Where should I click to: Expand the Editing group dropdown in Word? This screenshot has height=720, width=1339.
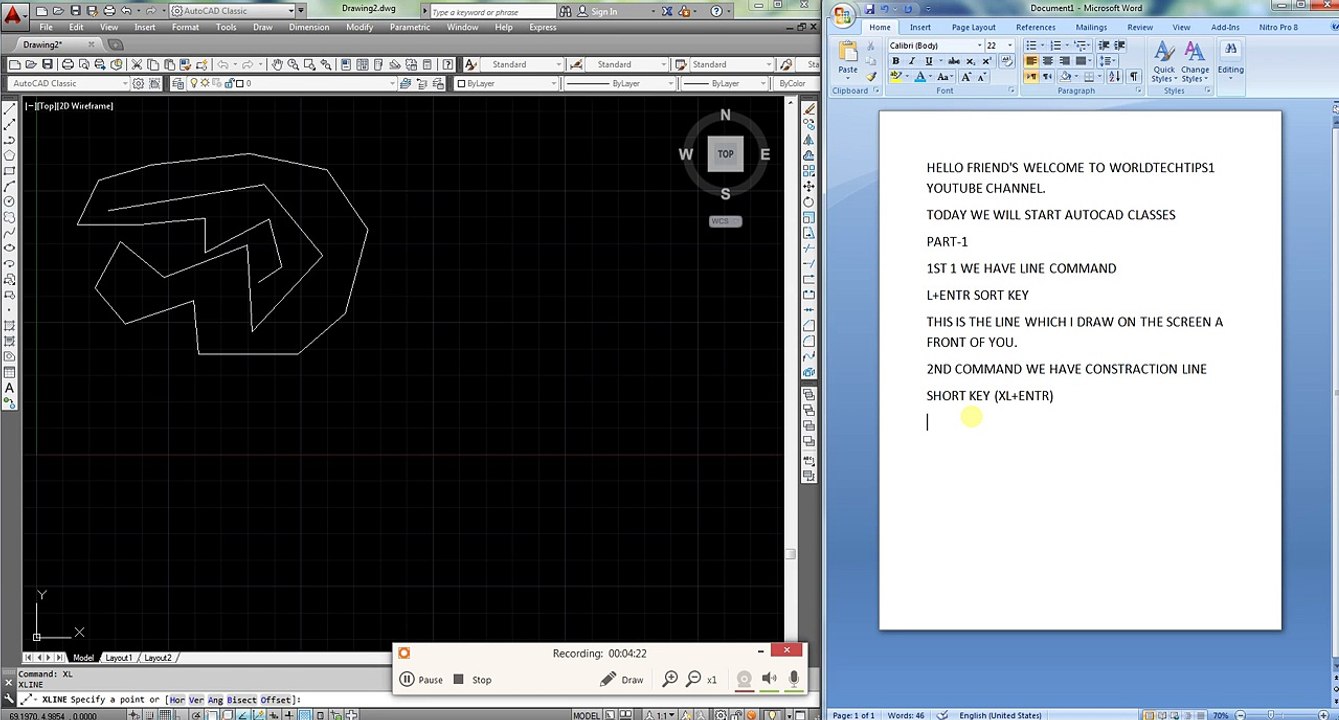tap(1231, 60)
